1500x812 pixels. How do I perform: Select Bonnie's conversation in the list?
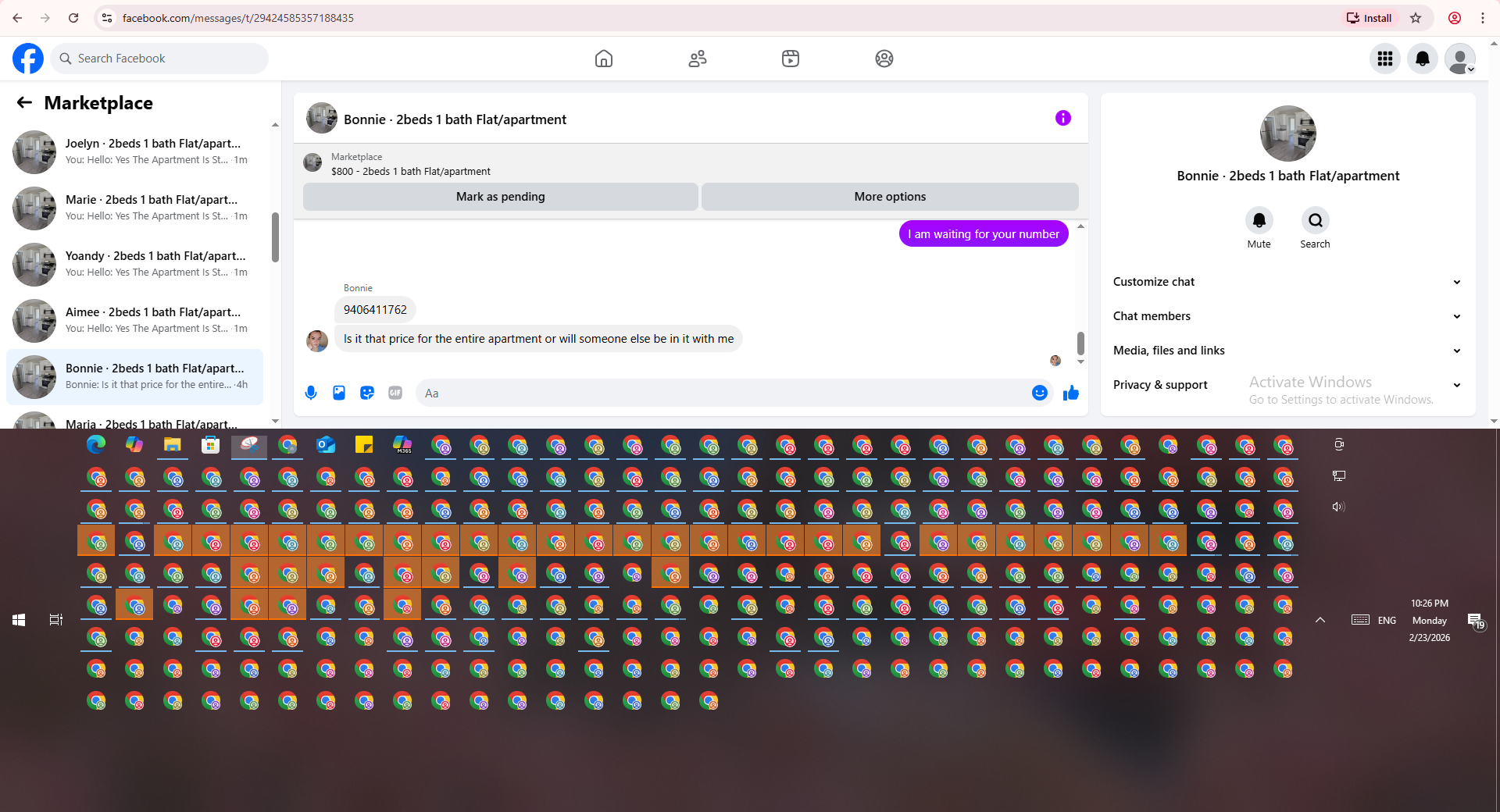coord(135,376)
